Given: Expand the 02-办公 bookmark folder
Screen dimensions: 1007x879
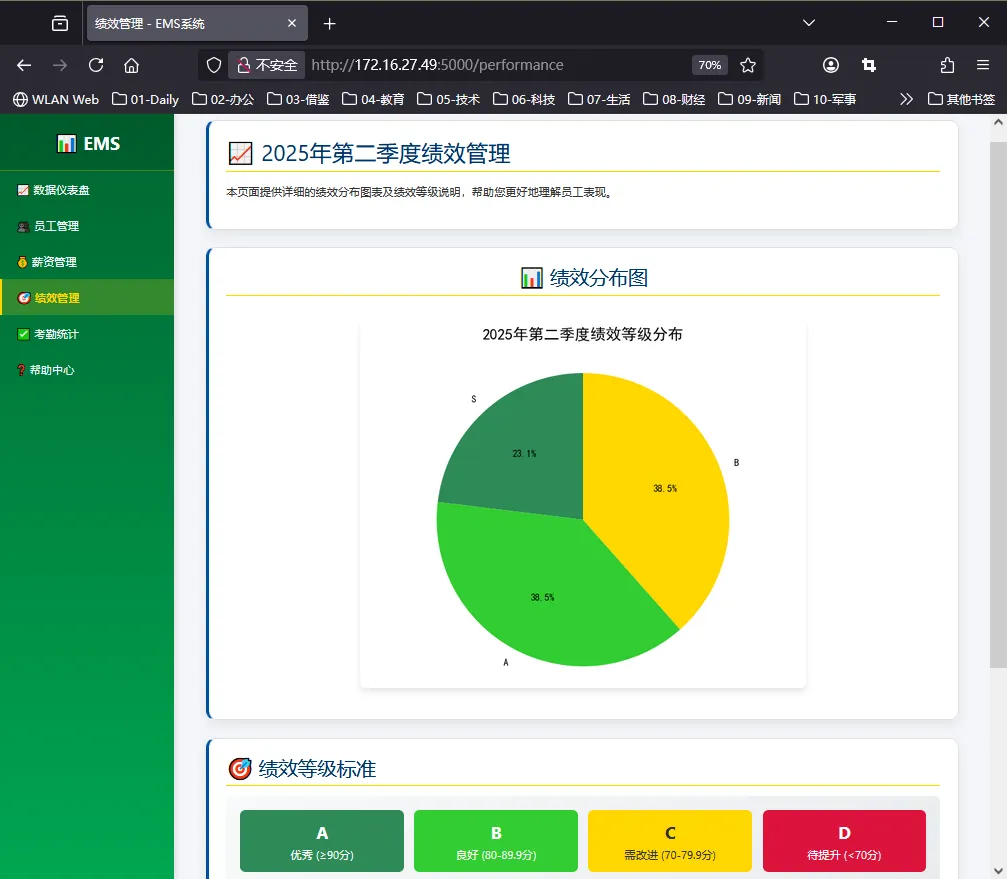Looking at the screenshot, I should pos(223,100).
